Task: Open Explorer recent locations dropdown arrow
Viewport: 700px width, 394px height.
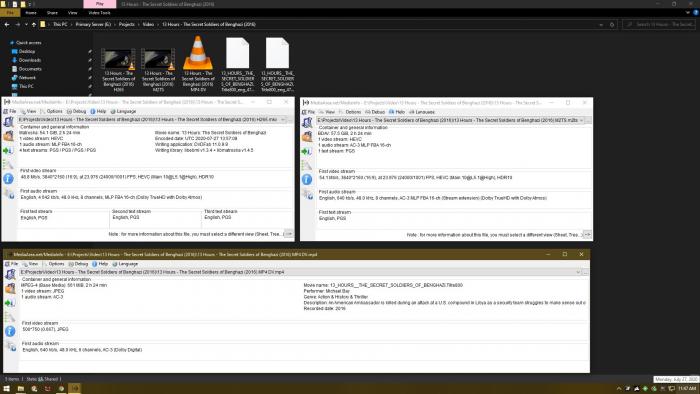Action: click(x=26, y=25)
